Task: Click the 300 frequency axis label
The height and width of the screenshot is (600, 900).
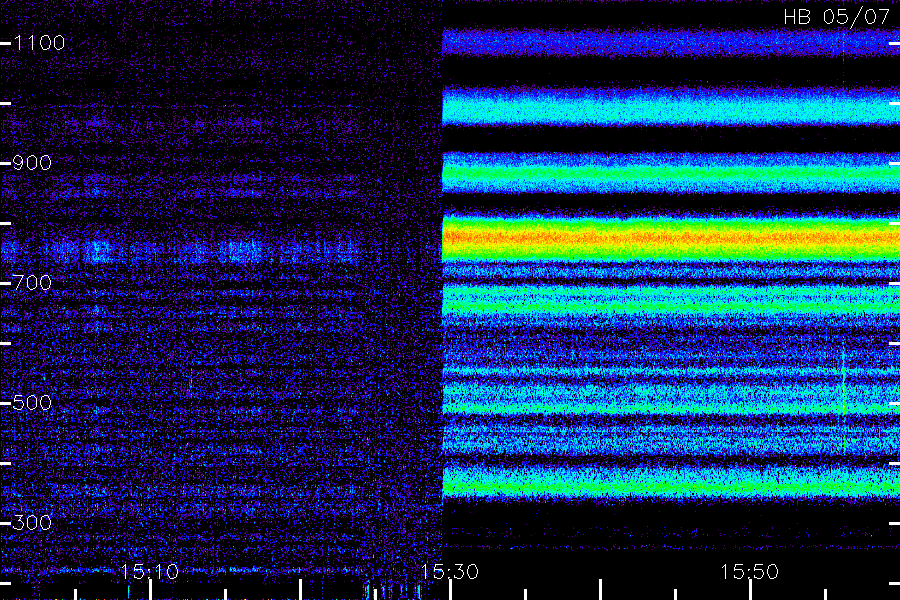Action: point(32,522)
